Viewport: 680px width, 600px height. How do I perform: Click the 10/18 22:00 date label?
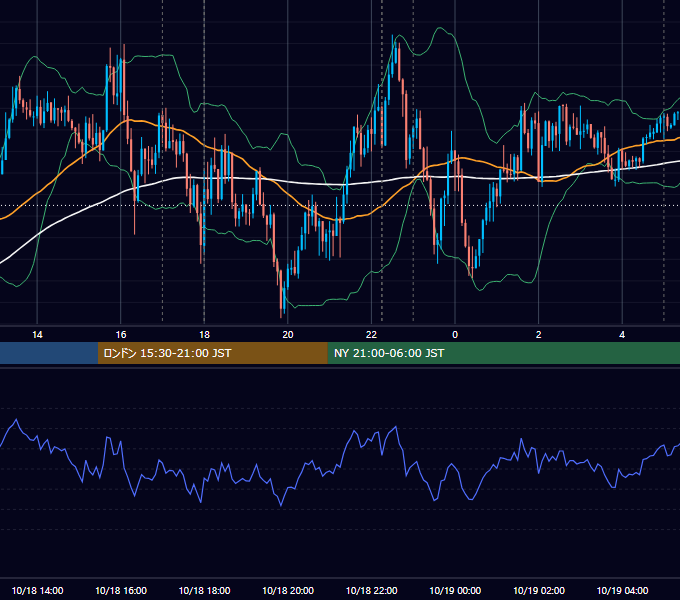[371, 590]
